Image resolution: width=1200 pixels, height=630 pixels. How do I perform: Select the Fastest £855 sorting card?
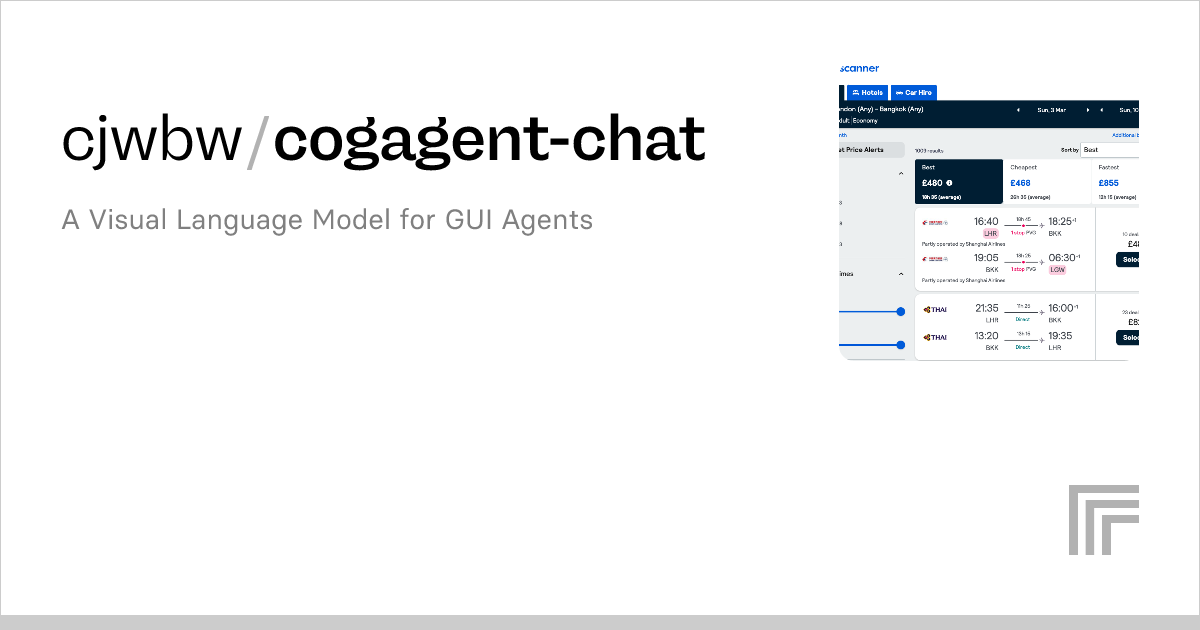1116,181
